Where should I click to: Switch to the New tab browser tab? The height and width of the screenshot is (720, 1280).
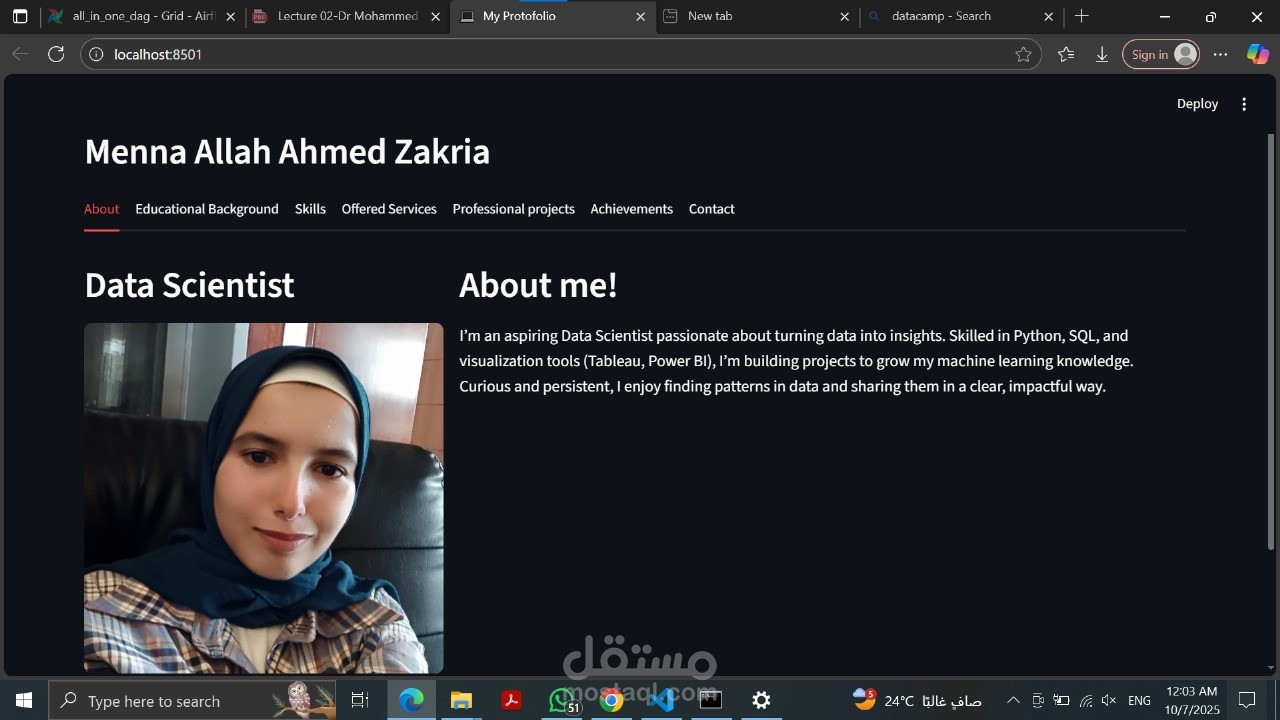coord(757,17)
